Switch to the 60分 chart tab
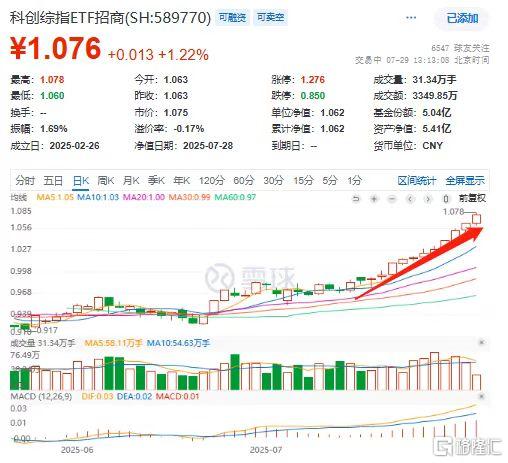This screenshot has height=463, width=508. [243, 180]
